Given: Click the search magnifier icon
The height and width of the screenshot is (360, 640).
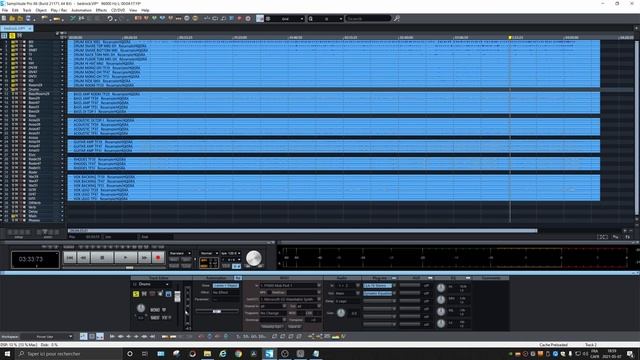Looking at the screenshot, I should pos(396,18).
